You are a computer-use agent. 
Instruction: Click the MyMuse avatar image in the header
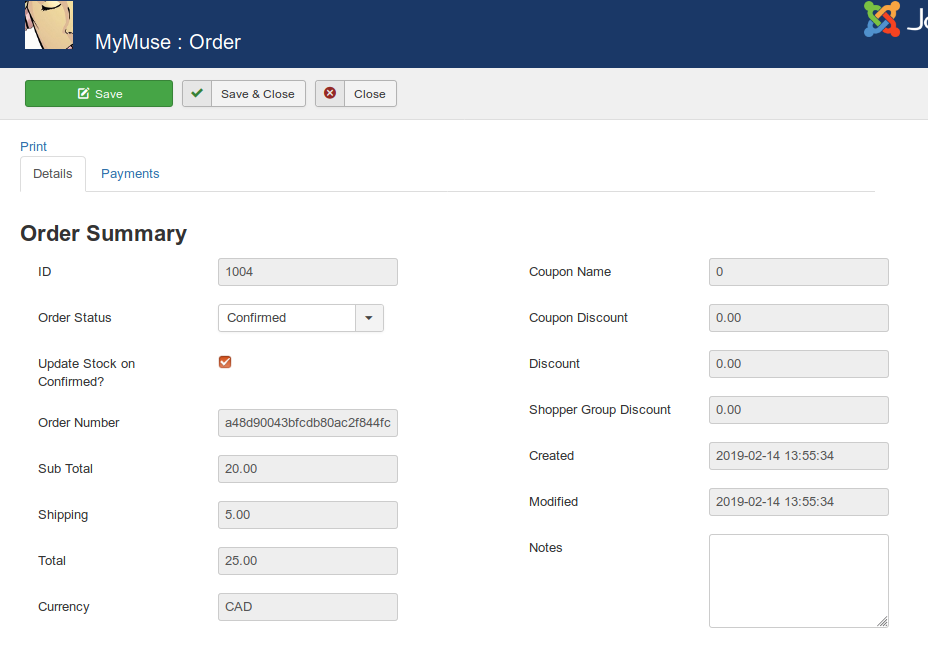point(48,24)
